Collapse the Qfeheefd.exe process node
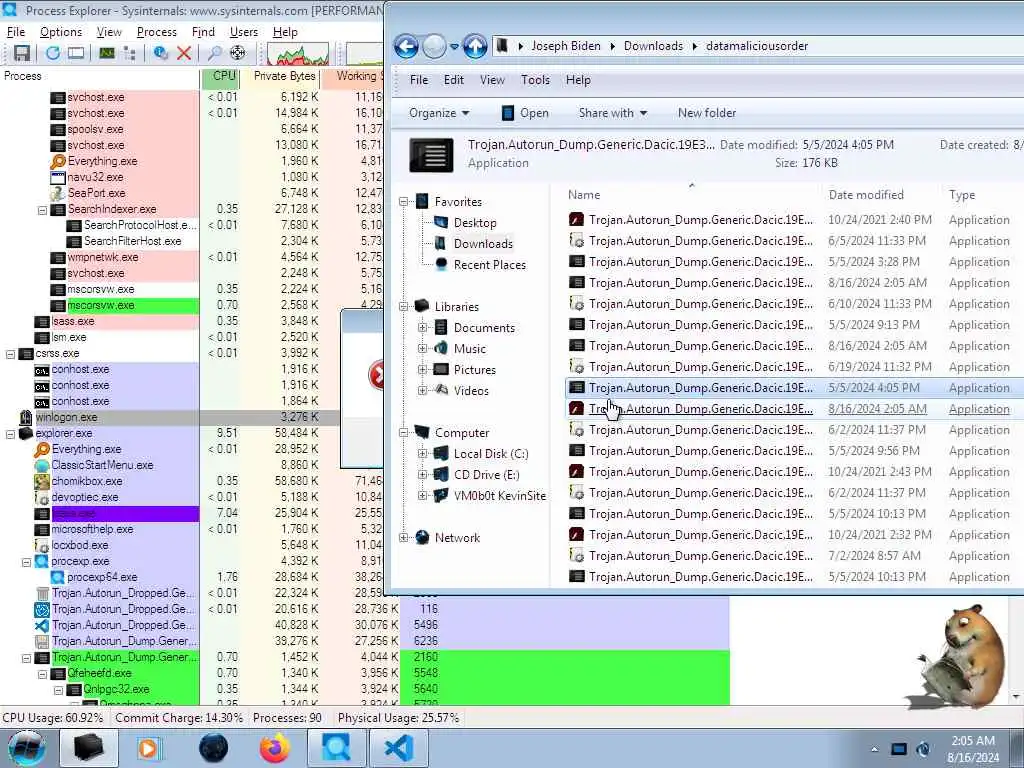 click(x=42, y=674)
